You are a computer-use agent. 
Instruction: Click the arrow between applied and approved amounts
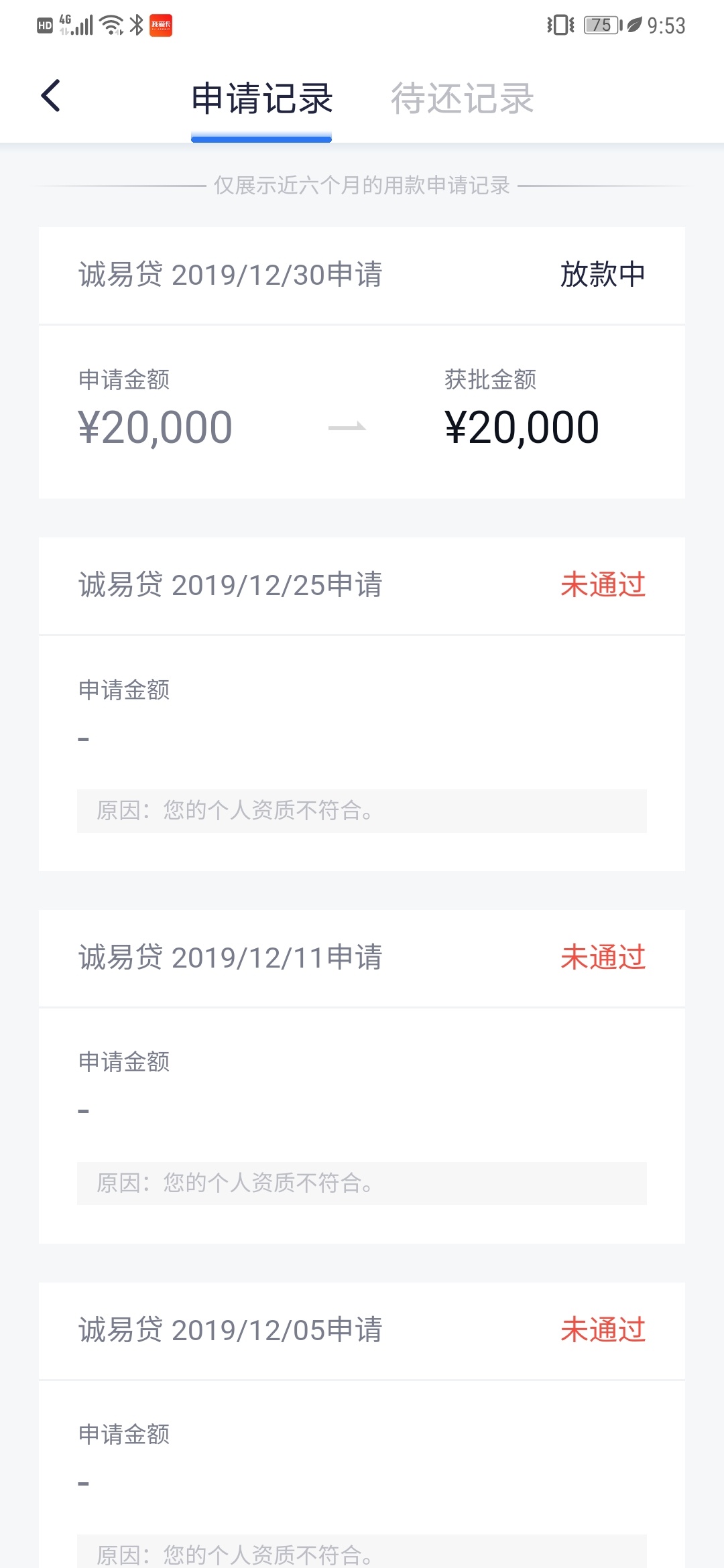[x=347, y=427]
